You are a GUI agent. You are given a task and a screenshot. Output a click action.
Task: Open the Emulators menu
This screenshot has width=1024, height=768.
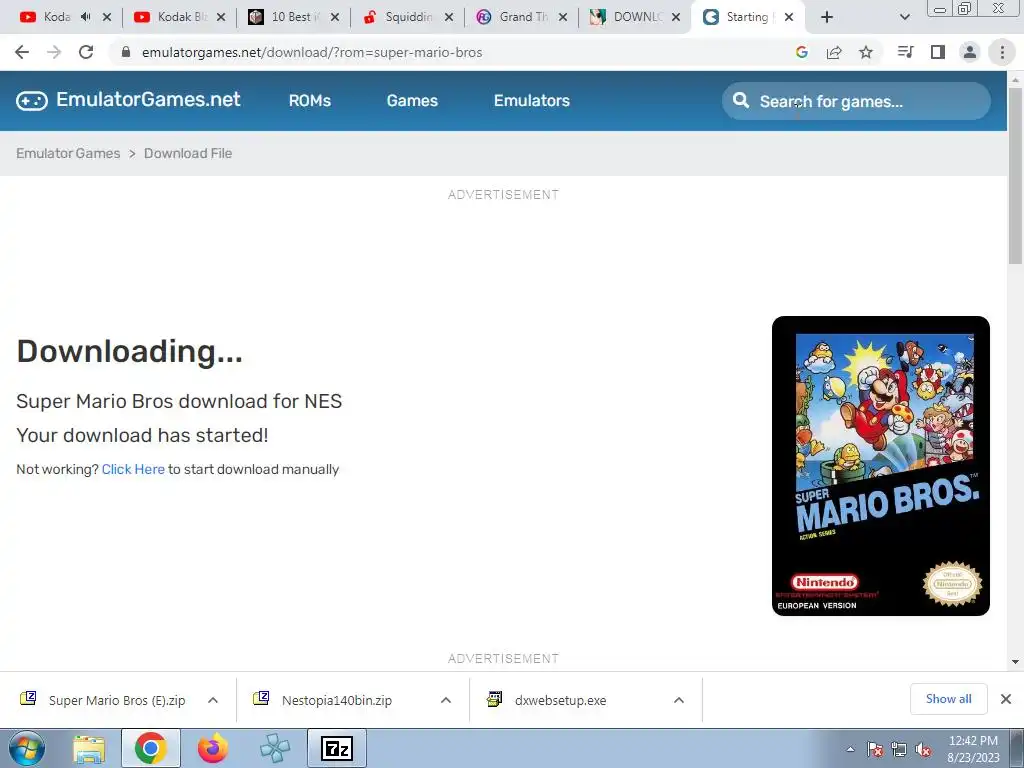[x=532, y=101]
